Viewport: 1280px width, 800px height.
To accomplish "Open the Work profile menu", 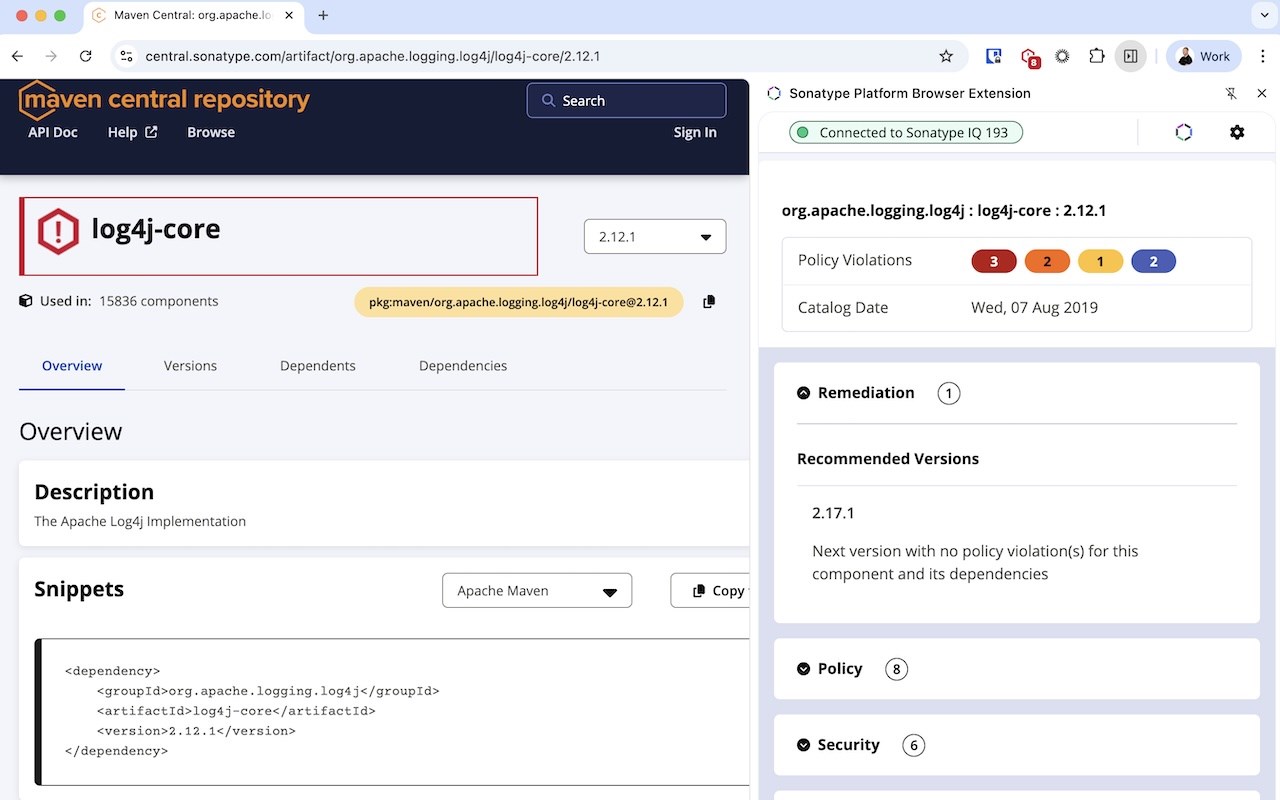I will [1204, 56].
